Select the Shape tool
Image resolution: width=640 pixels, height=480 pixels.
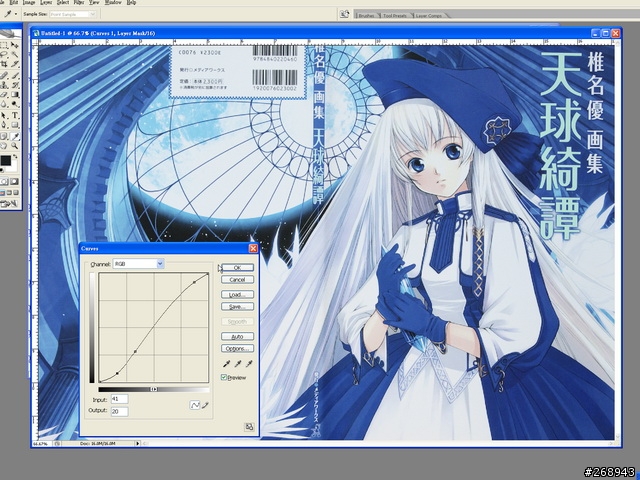[15, 124]
